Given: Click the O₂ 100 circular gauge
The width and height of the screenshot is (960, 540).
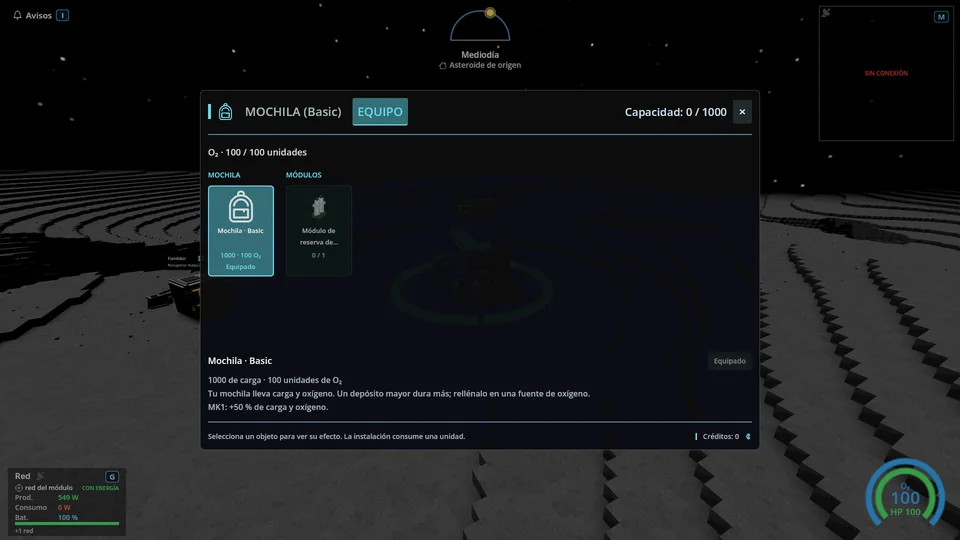Looking at the screenshot, I should 905,493.
